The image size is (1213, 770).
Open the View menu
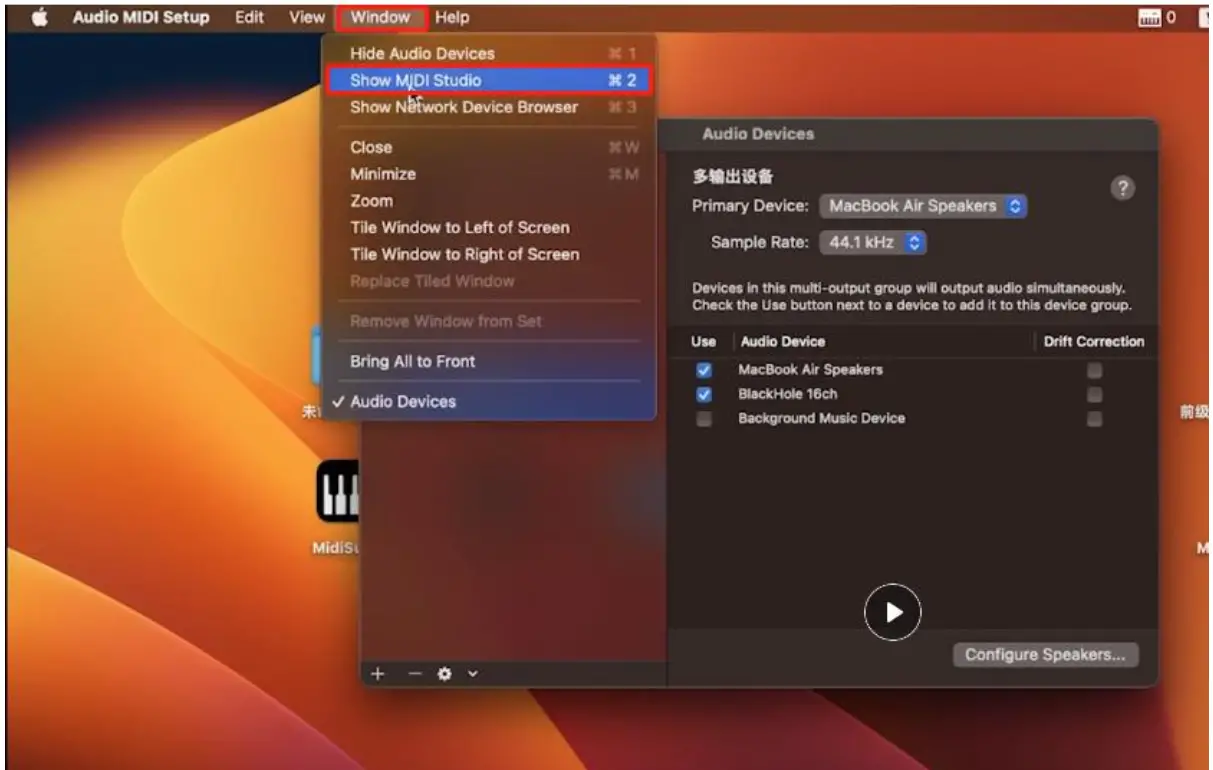pos(307,17)
